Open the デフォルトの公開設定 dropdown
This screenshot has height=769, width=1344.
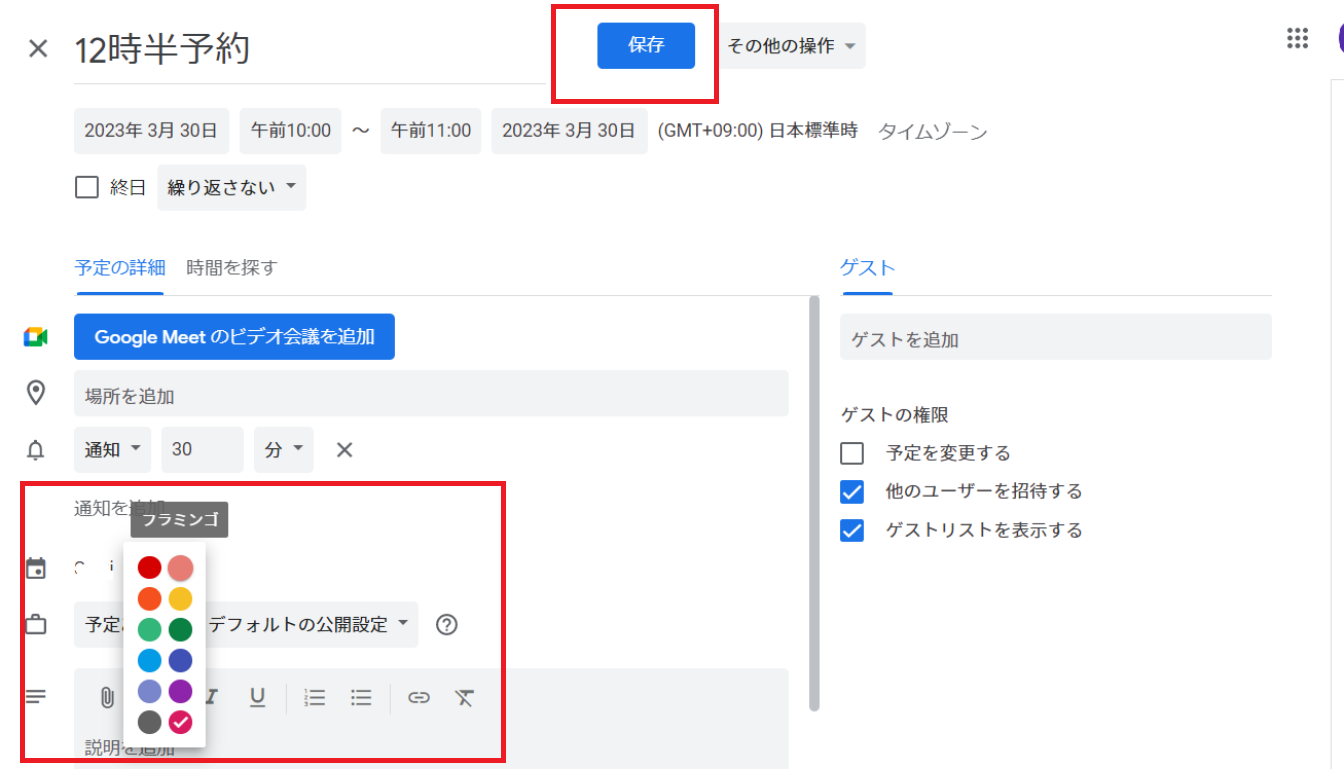pos(309,625)
